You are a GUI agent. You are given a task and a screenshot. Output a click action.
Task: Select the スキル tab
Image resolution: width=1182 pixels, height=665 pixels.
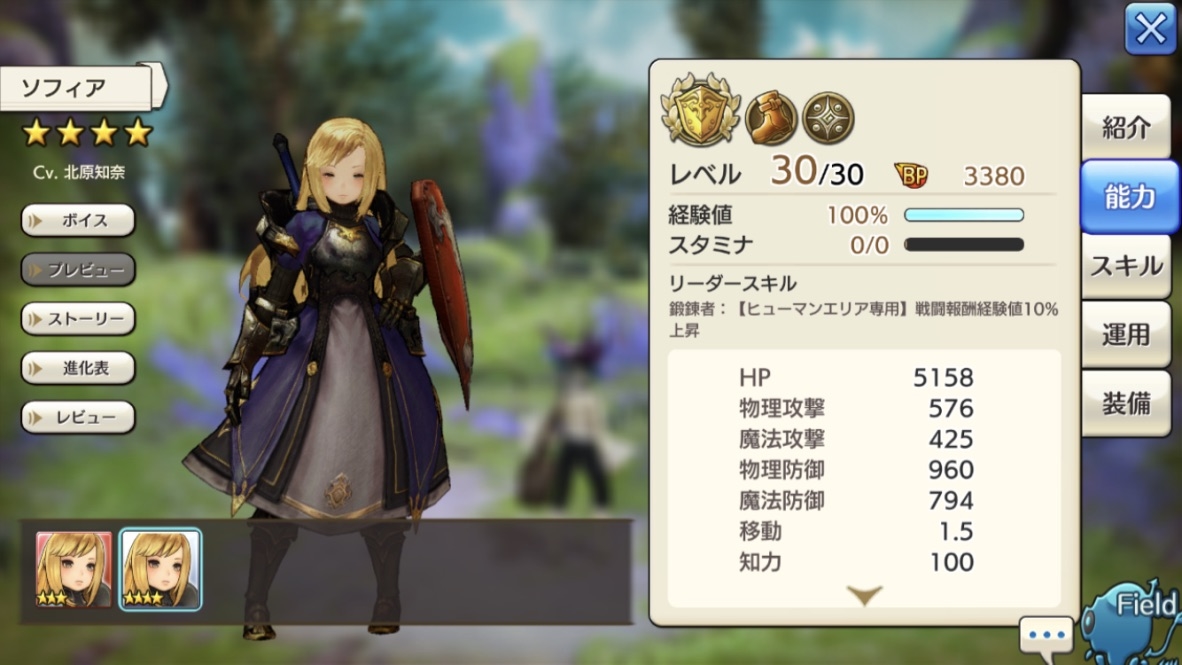pos(1126,265)
